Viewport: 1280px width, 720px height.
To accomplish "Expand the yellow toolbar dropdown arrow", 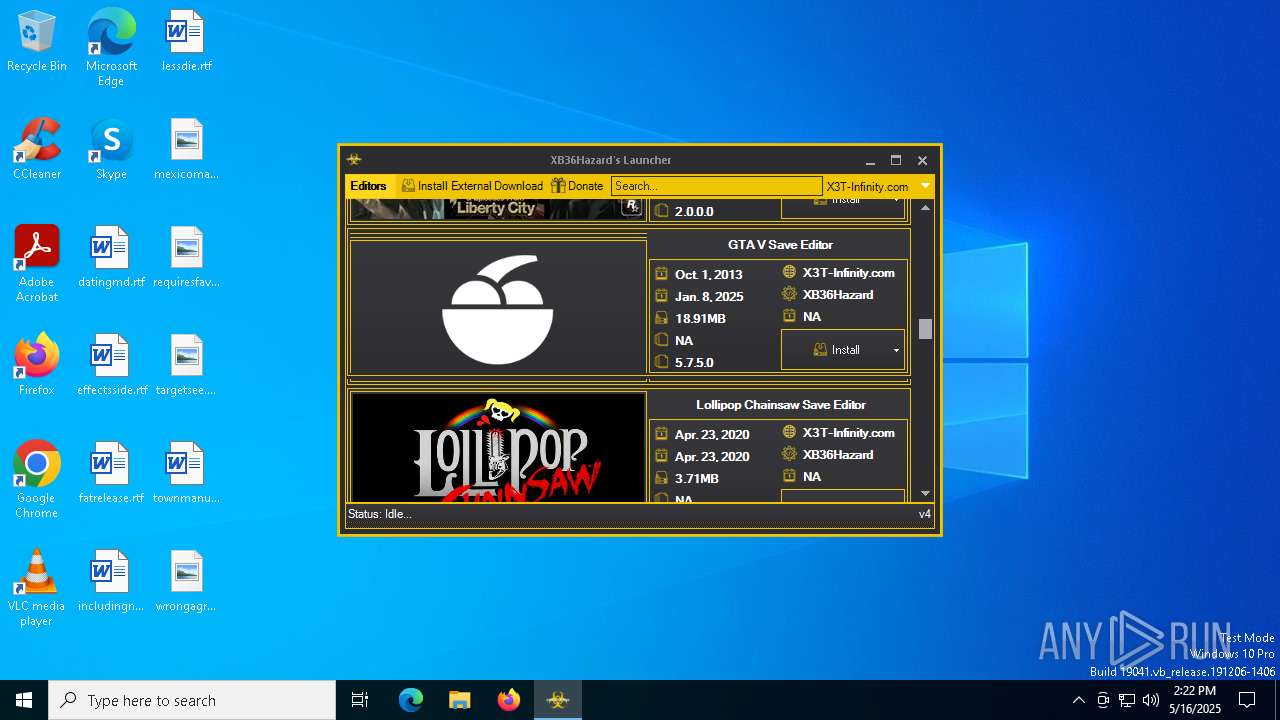I will pyautogui.click(x=925, y=186).
